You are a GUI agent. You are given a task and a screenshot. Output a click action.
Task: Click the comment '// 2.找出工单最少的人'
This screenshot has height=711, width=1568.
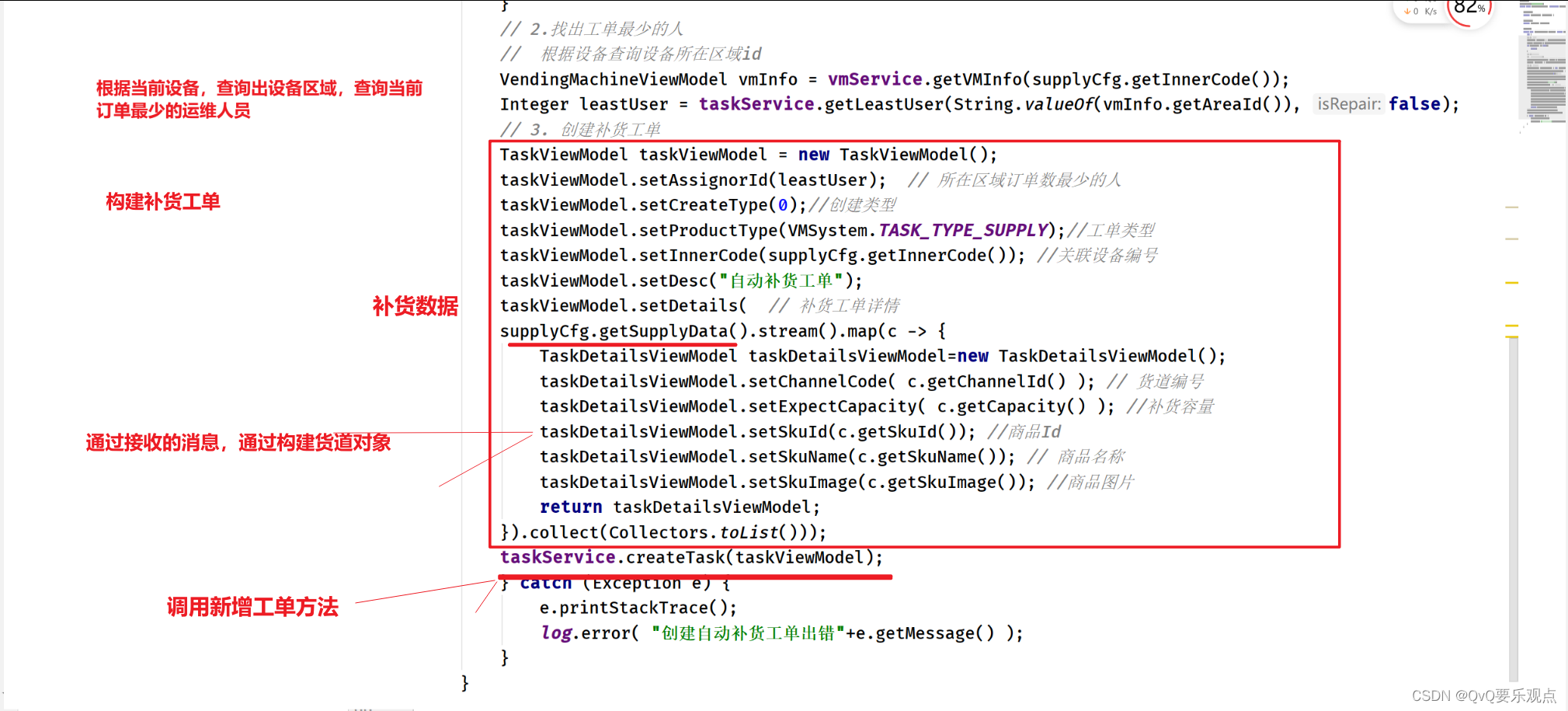click(x=592, y=29)
